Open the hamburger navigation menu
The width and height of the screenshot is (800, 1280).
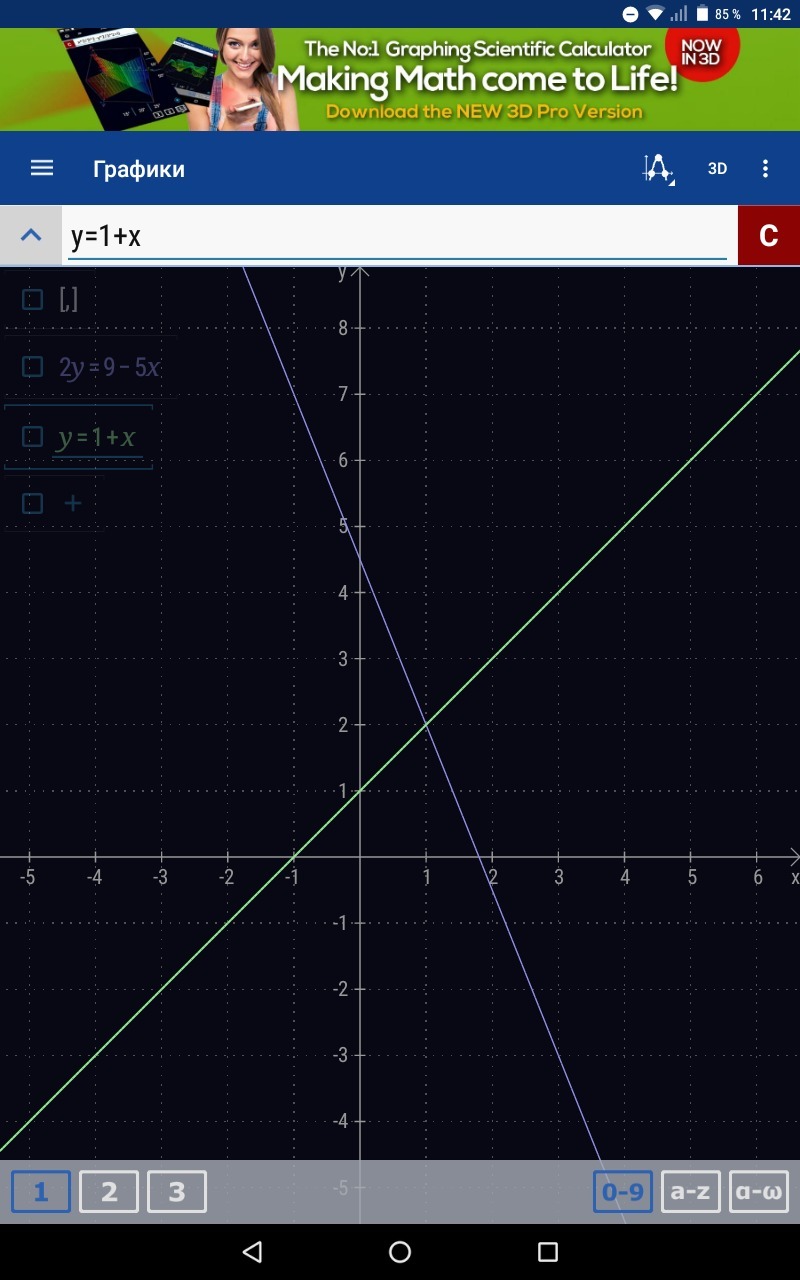(42, 168)
